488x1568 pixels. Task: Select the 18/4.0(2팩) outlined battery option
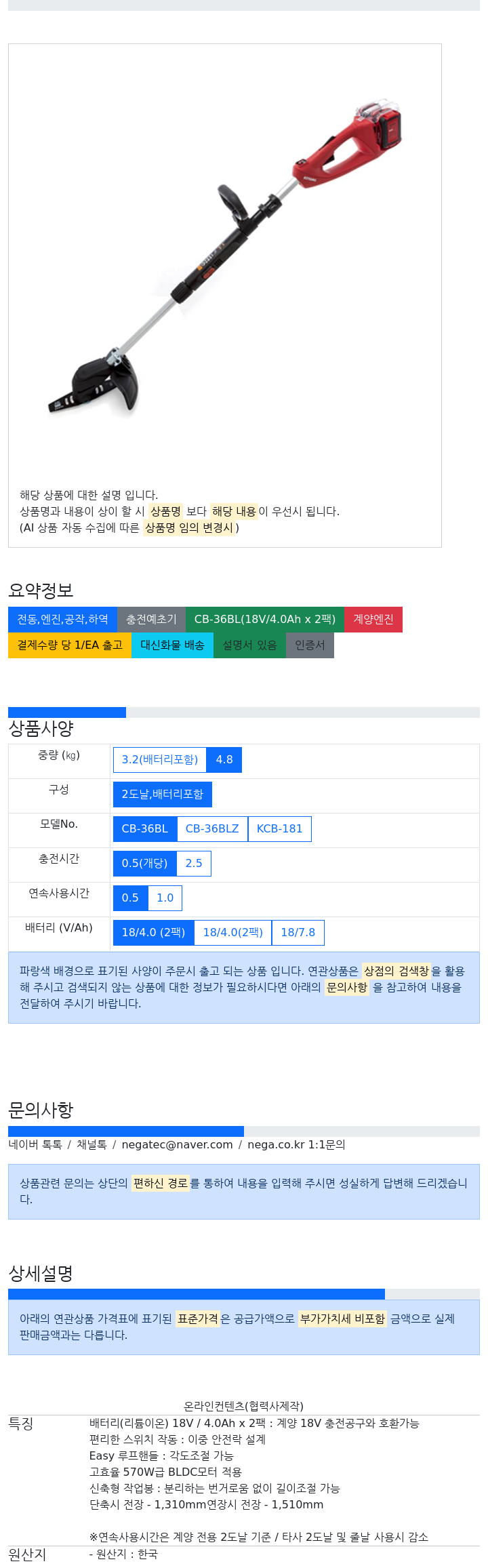[x=233, y=932]
